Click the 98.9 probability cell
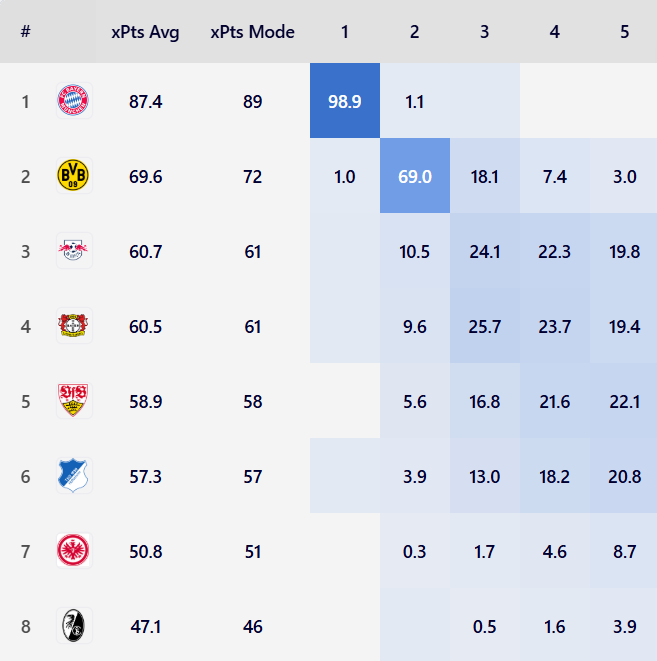Image resolution: width=657 pixels, height=661 pixels. click(x=345, y=101)
